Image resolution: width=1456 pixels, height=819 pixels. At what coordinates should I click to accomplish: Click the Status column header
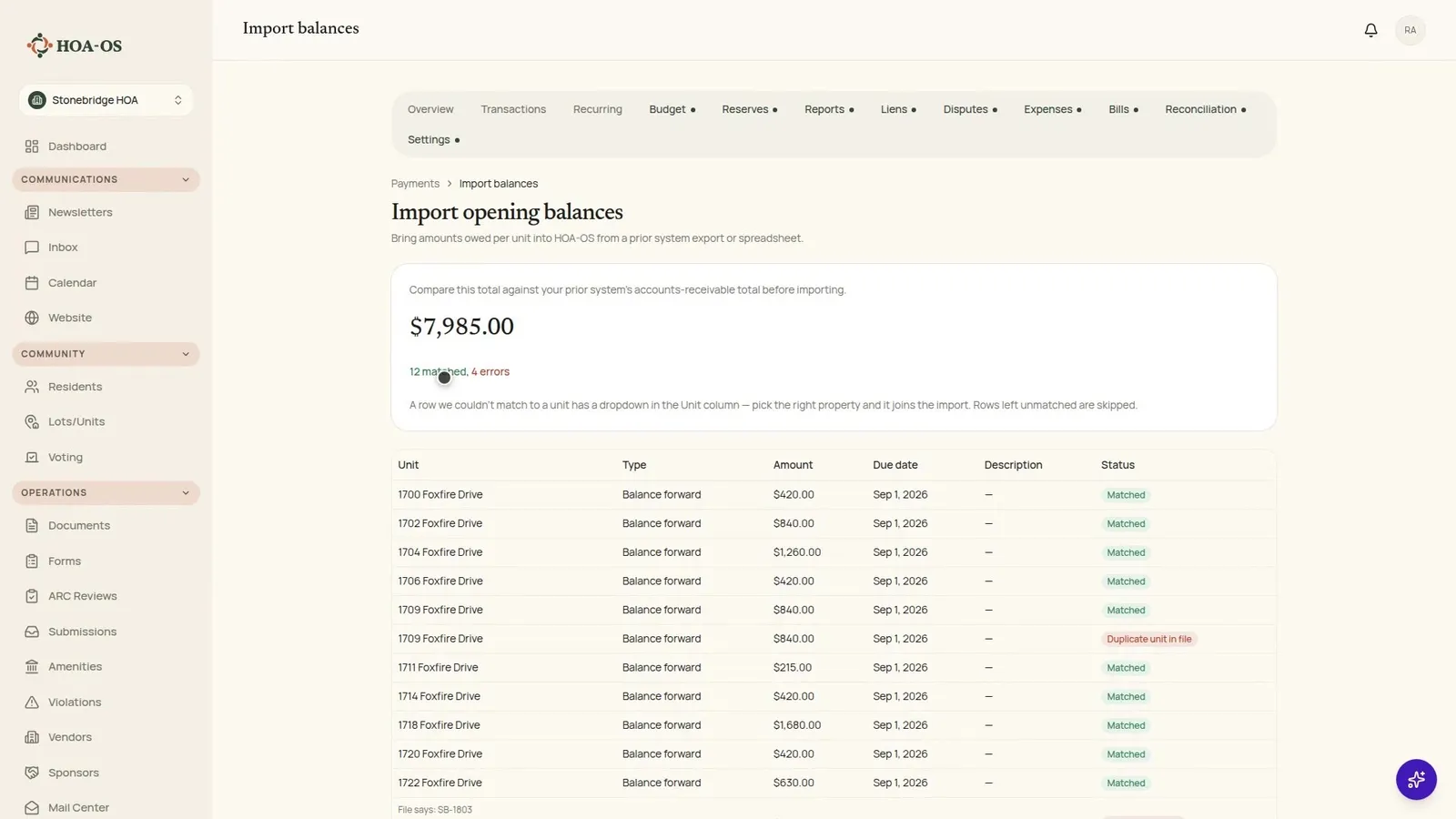tap(1117, 465)
